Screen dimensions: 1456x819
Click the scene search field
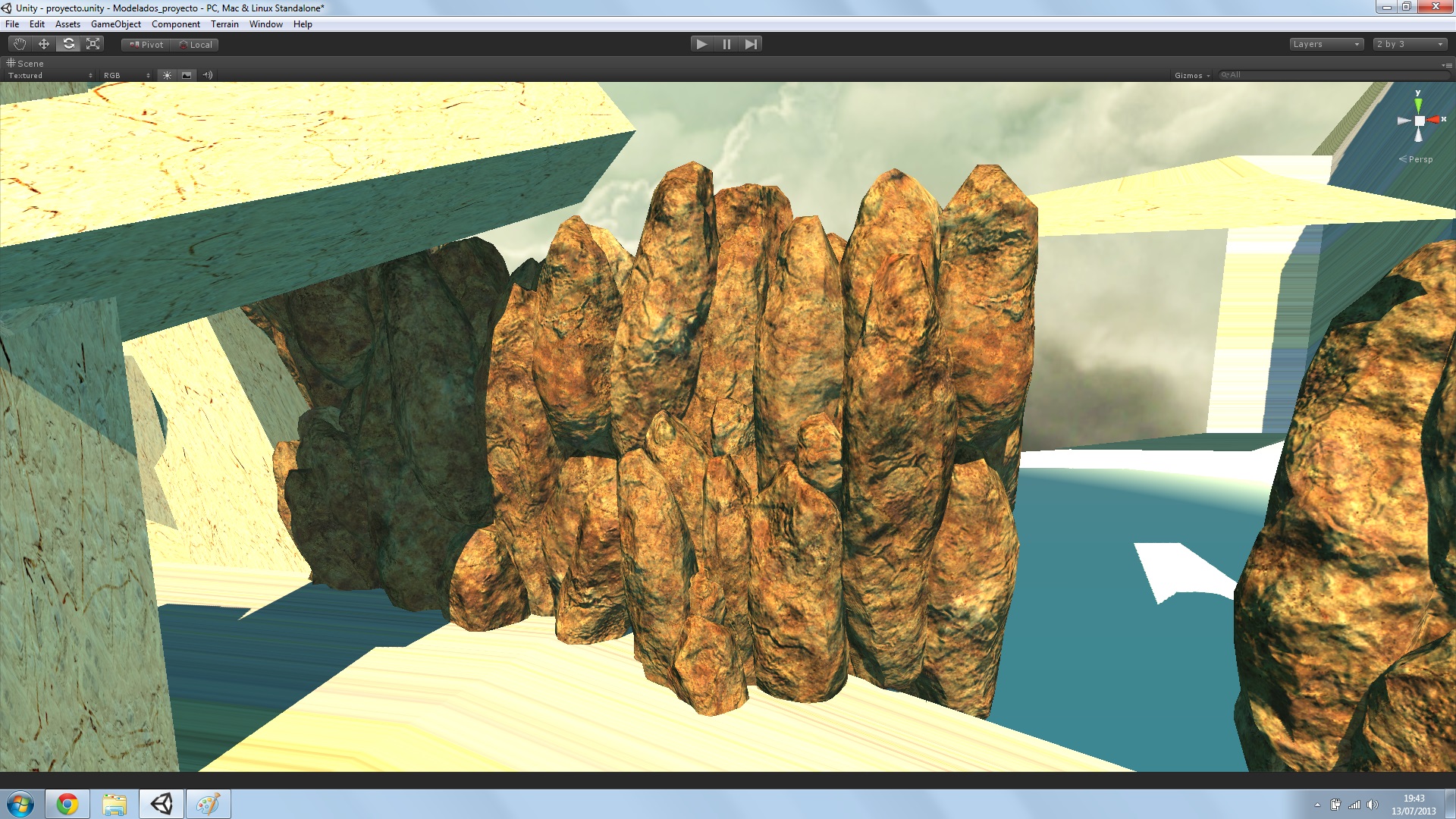click(x=1335, y=75)
